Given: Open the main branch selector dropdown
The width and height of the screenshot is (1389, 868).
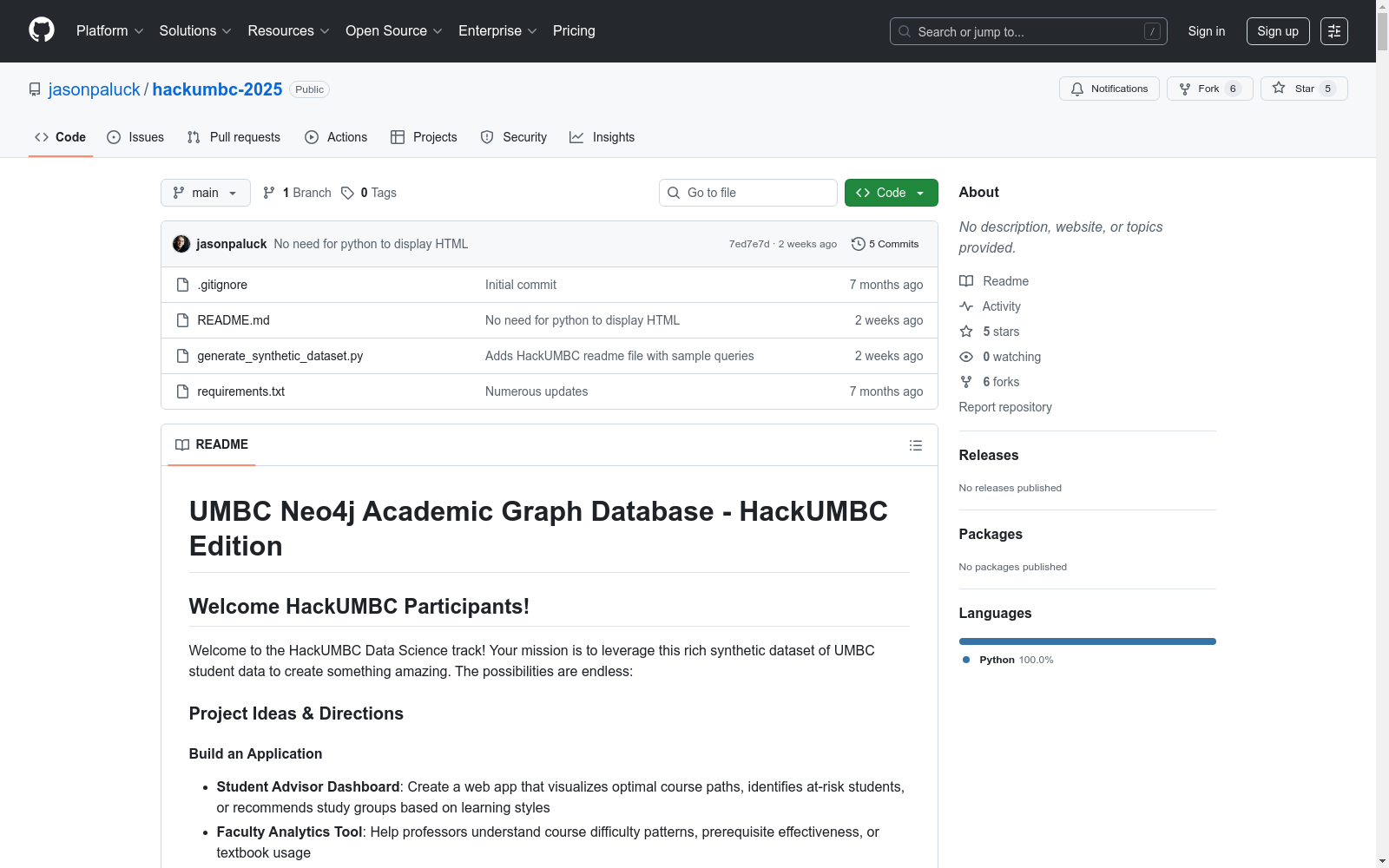Looking at the screenshot, I should (206, 193).
